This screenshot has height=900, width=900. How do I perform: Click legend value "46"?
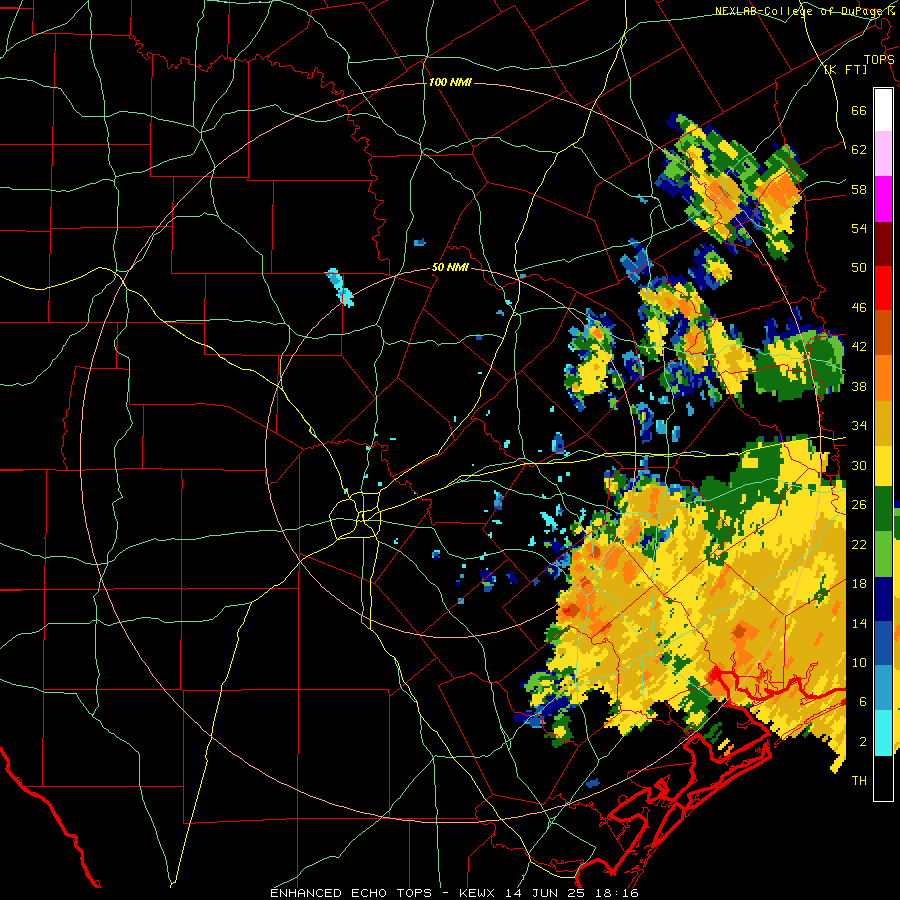pyautogui.click(x=859, y=308)
